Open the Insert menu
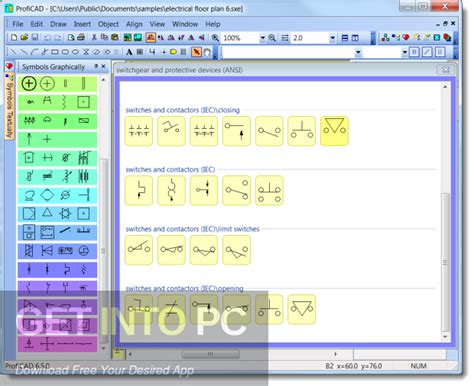Screen dimensions: 474x386 coord(82,24)
